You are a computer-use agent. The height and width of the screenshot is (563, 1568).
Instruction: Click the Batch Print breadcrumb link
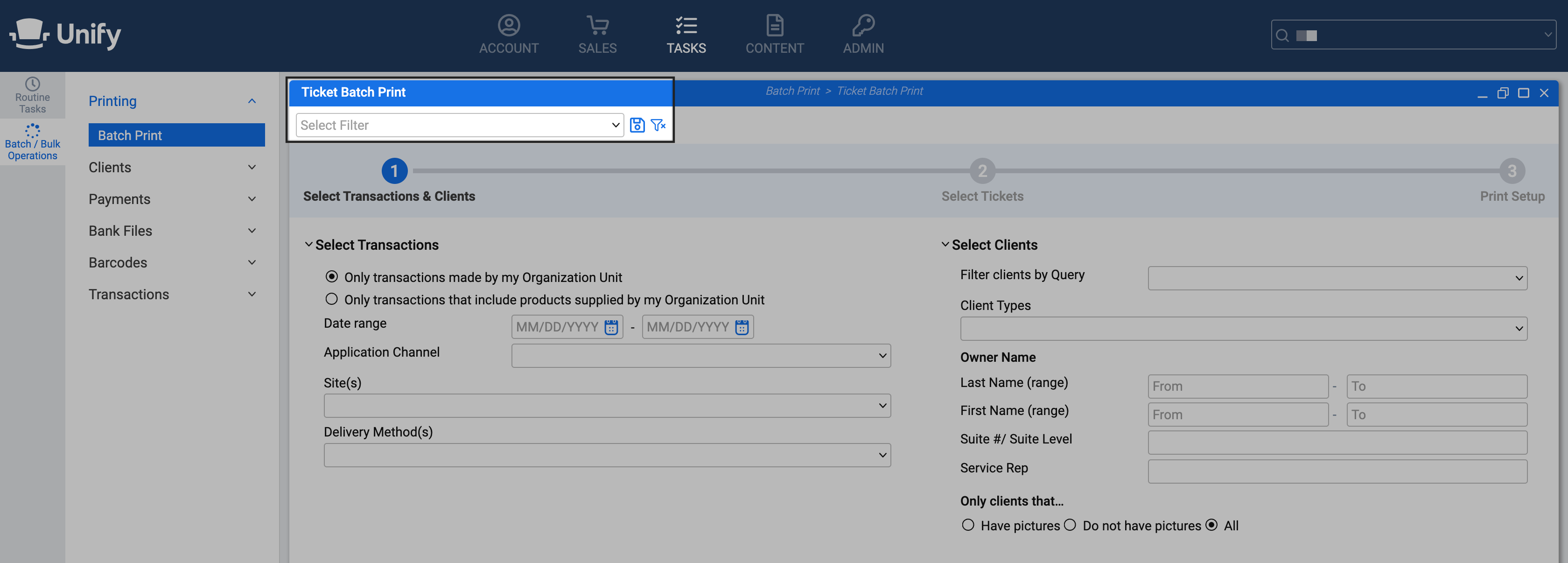[x=792, y=91]
